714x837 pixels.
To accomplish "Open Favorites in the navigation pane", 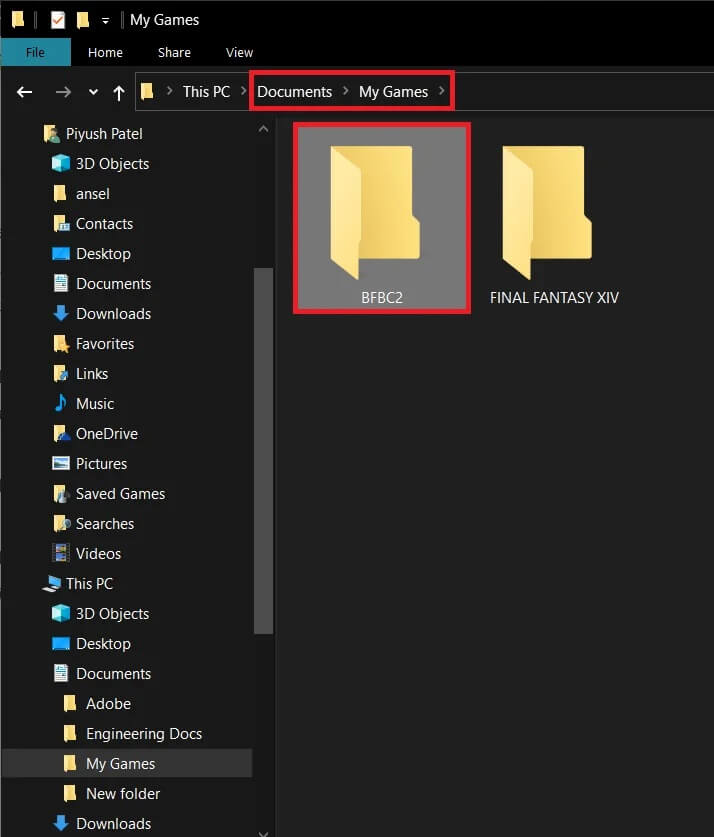I will 105,344.
